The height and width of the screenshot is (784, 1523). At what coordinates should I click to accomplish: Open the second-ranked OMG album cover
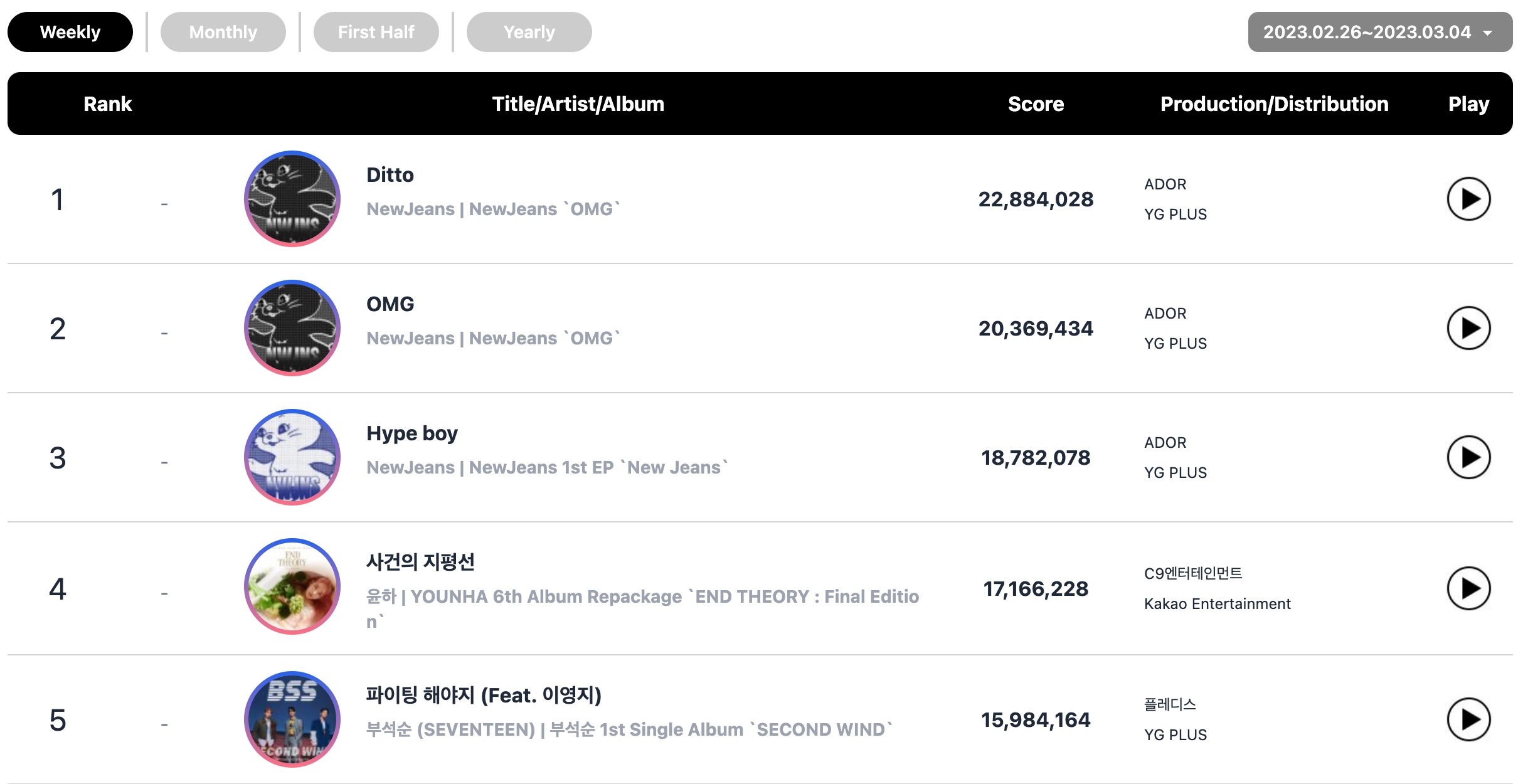tap(292, 328)
